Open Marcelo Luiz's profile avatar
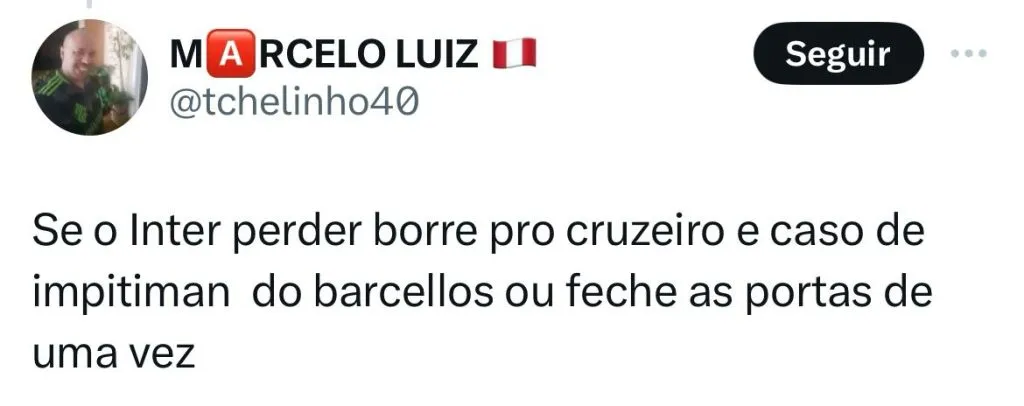1024x406 pixels. (89, 77)
